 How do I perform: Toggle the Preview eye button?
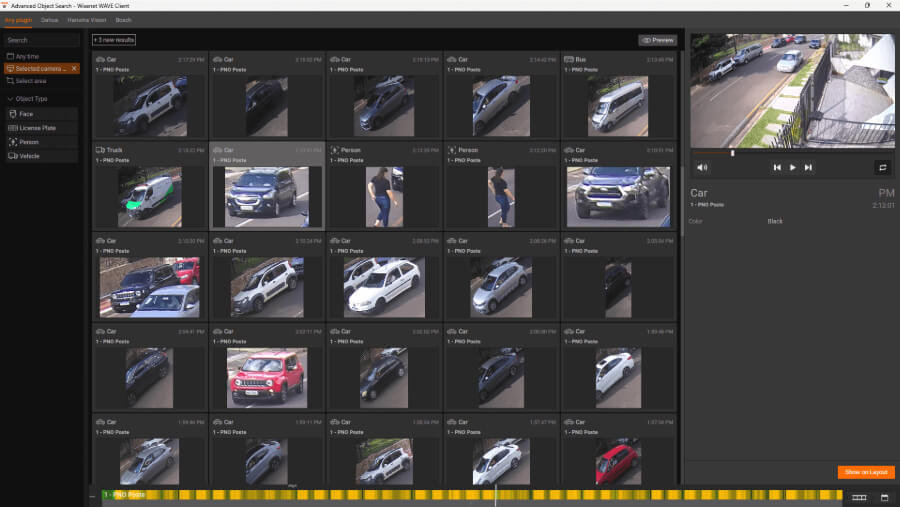(x=657, y=40)
